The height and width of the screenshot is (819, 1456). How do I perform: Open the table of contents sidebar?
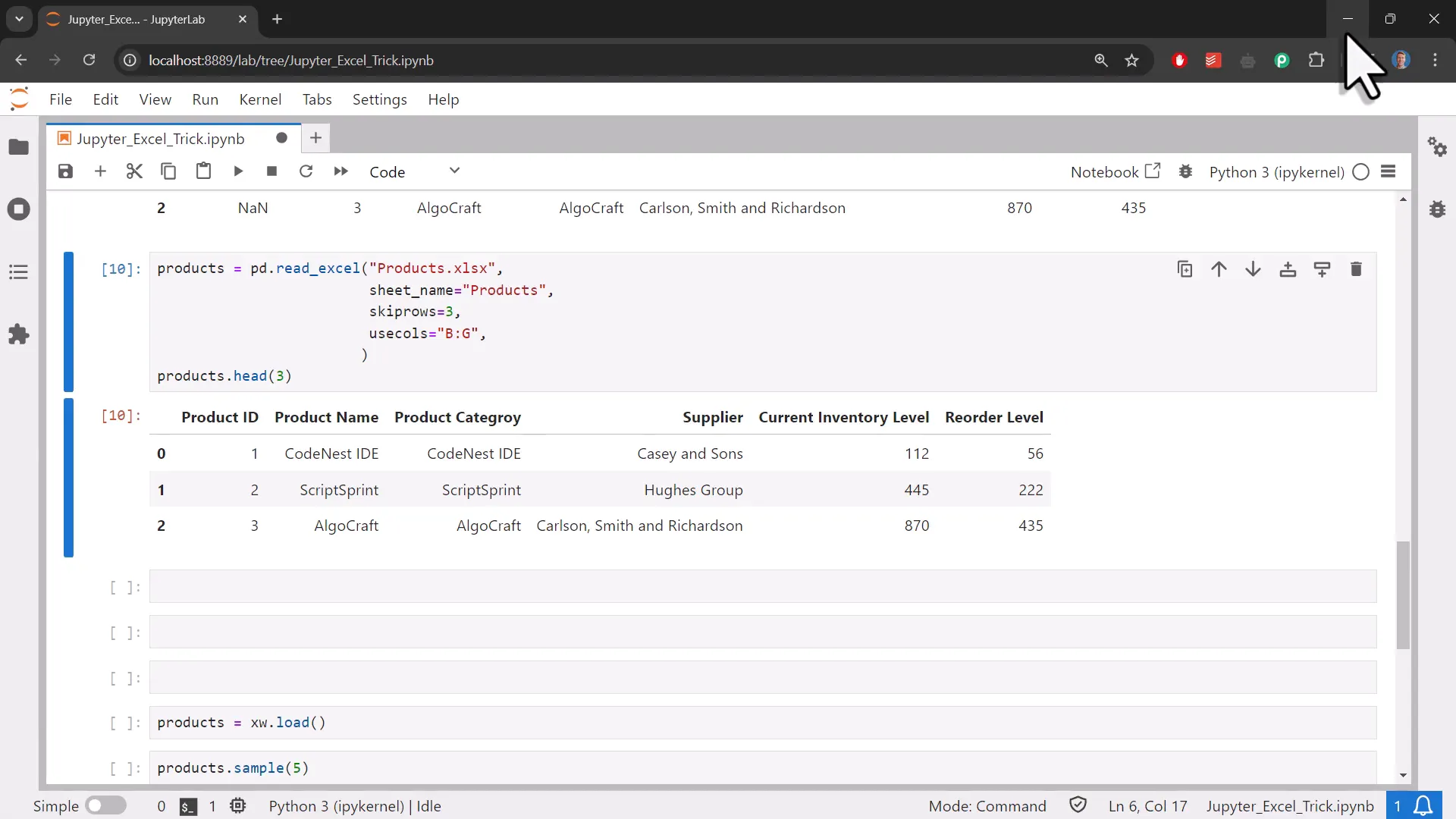point(18,271)
